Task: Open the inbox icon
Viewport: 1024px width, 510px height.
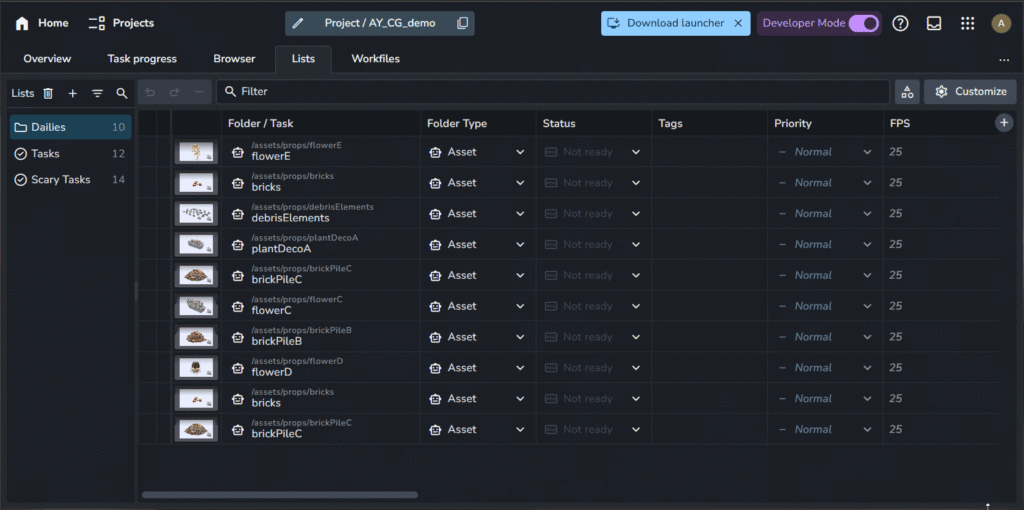Action: (934, 24)
